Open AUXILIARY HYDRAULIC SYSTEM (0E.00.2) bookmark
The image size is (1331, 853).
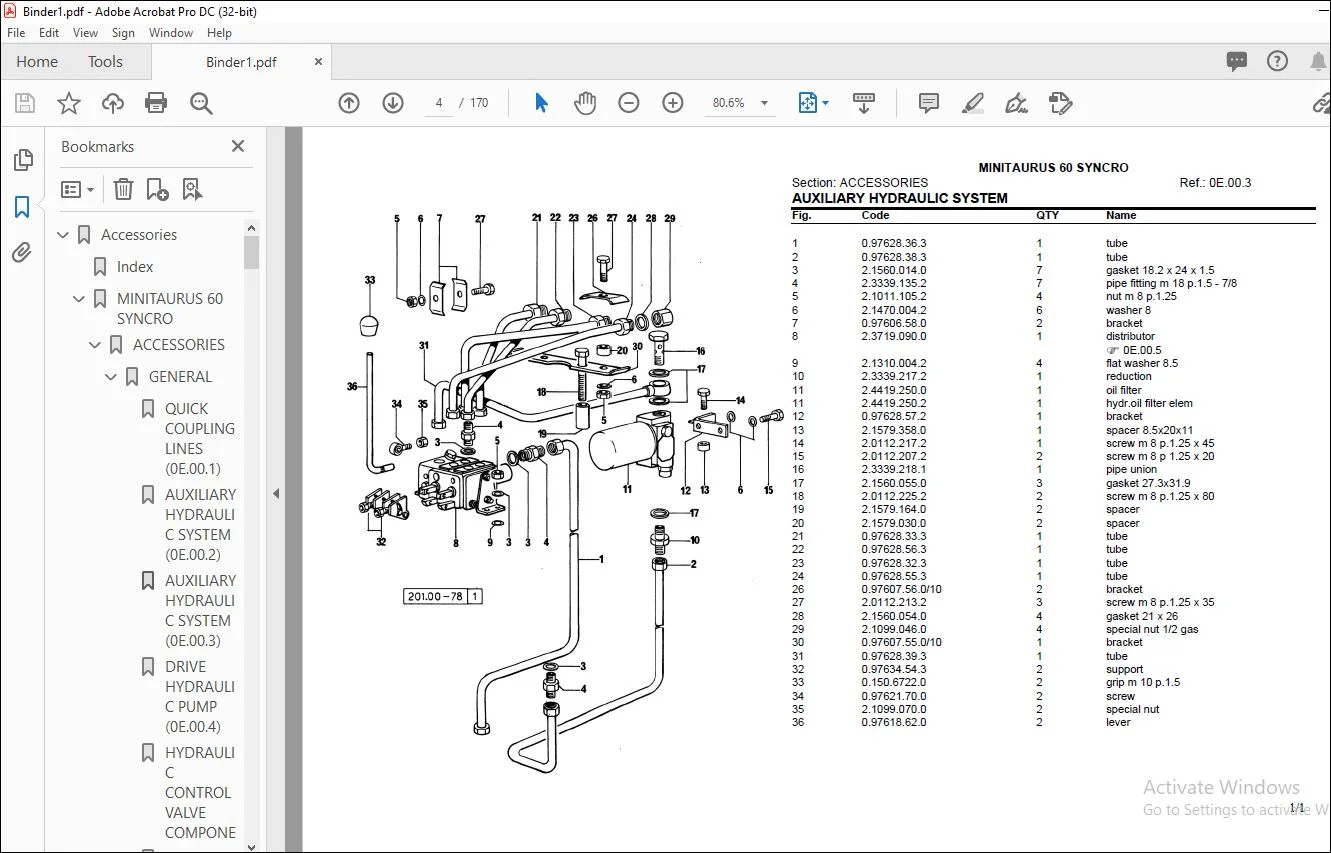[x=200, y=525]
